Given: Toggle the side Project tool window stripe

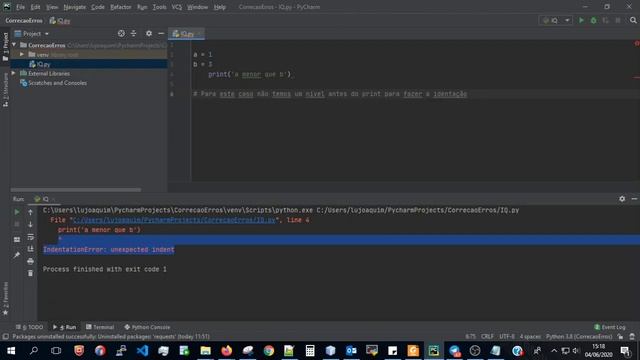Looking at the screenshot, I should 5,47.
